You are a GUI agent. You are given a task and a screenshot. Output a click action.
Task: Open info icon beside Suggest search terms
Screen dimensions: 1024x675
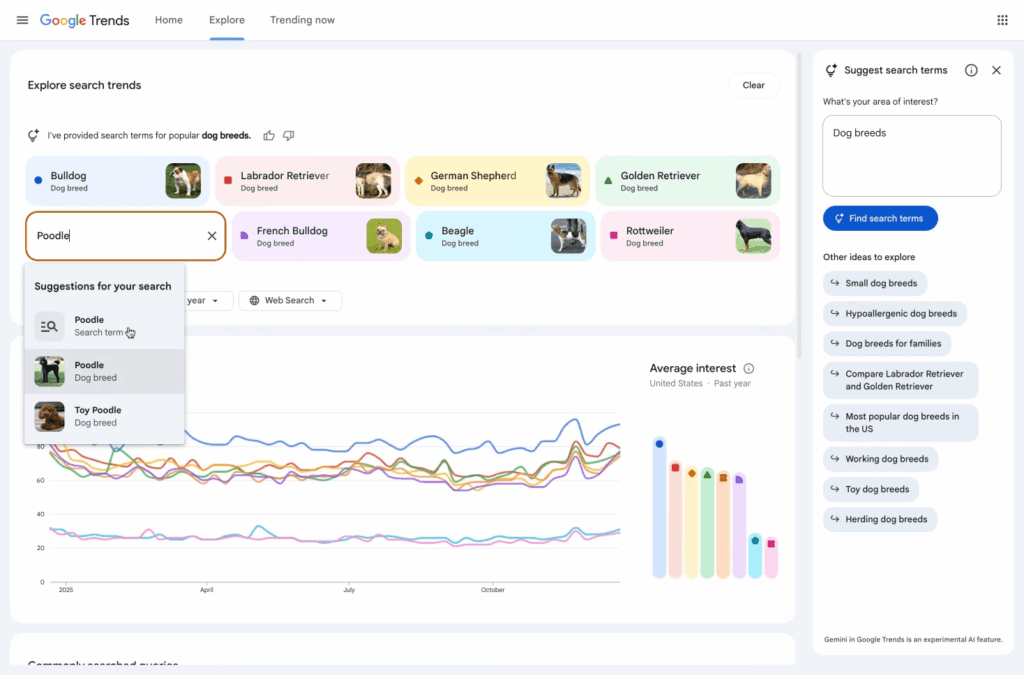971,71
